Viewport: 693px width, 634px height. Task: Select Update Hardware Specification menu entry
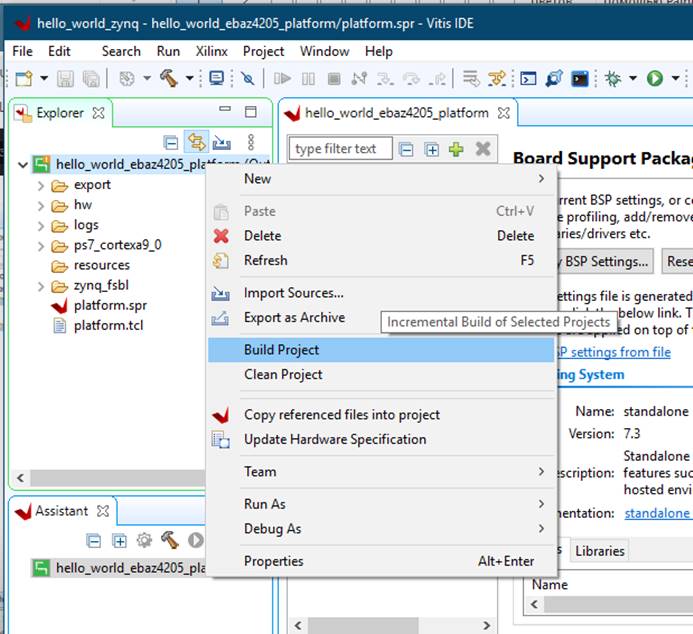334,439
